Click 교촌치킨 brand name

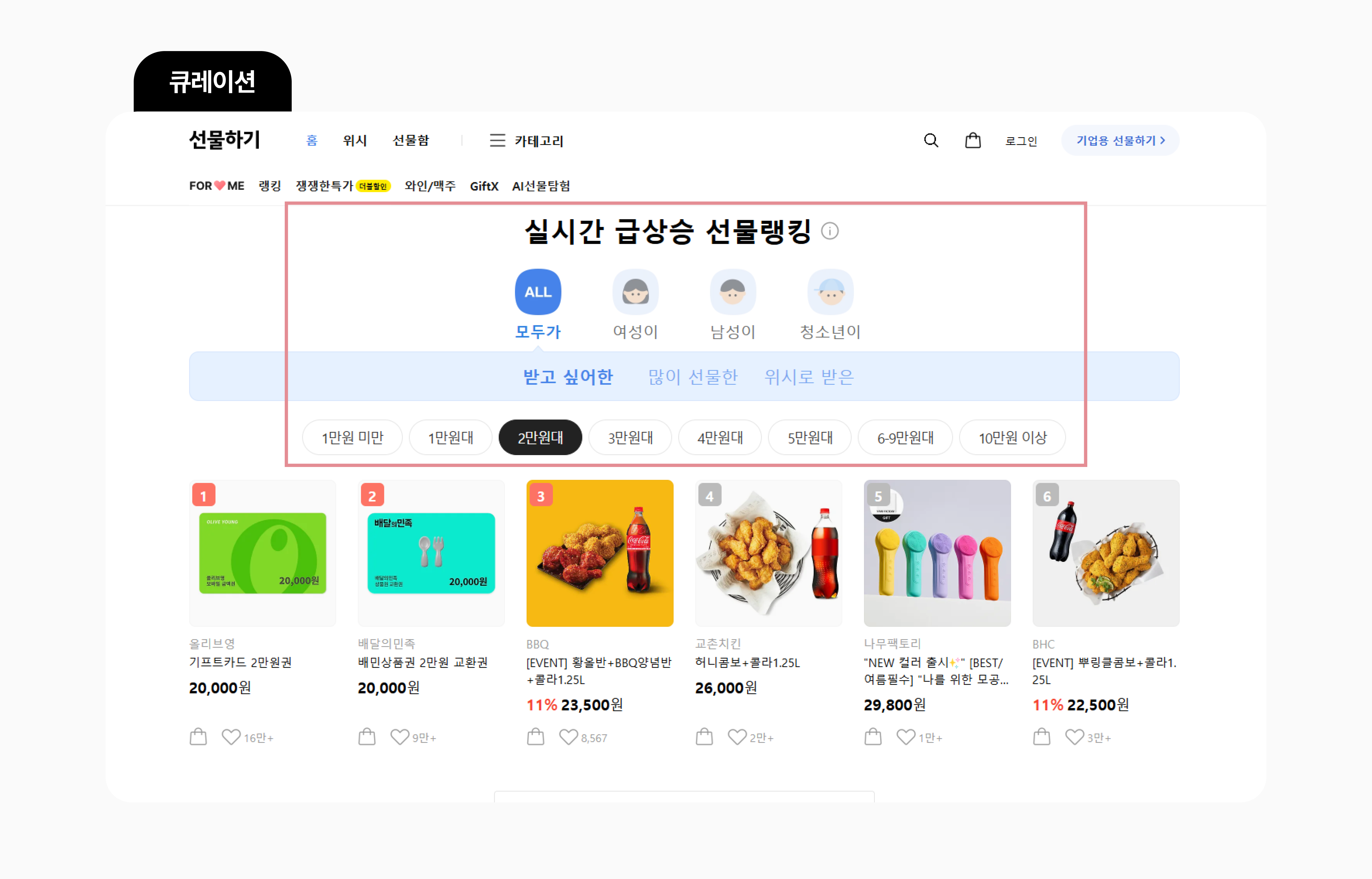click(x=718, y=644)
